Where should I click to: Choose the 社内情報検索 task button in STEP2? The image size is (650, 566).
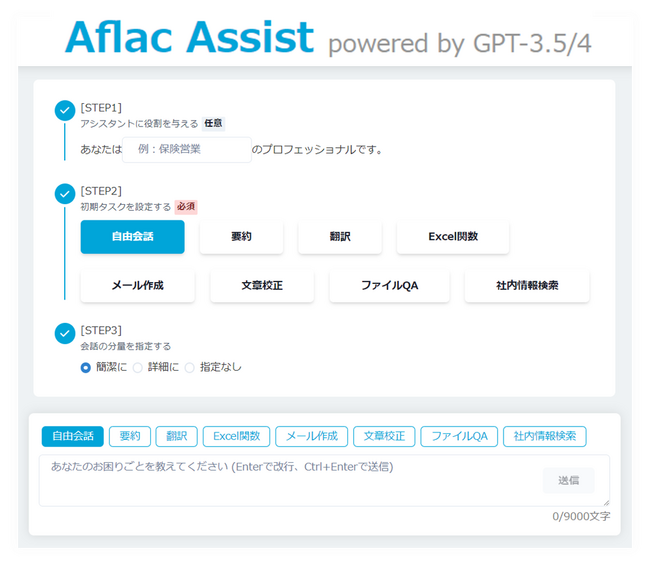(527, 286)
